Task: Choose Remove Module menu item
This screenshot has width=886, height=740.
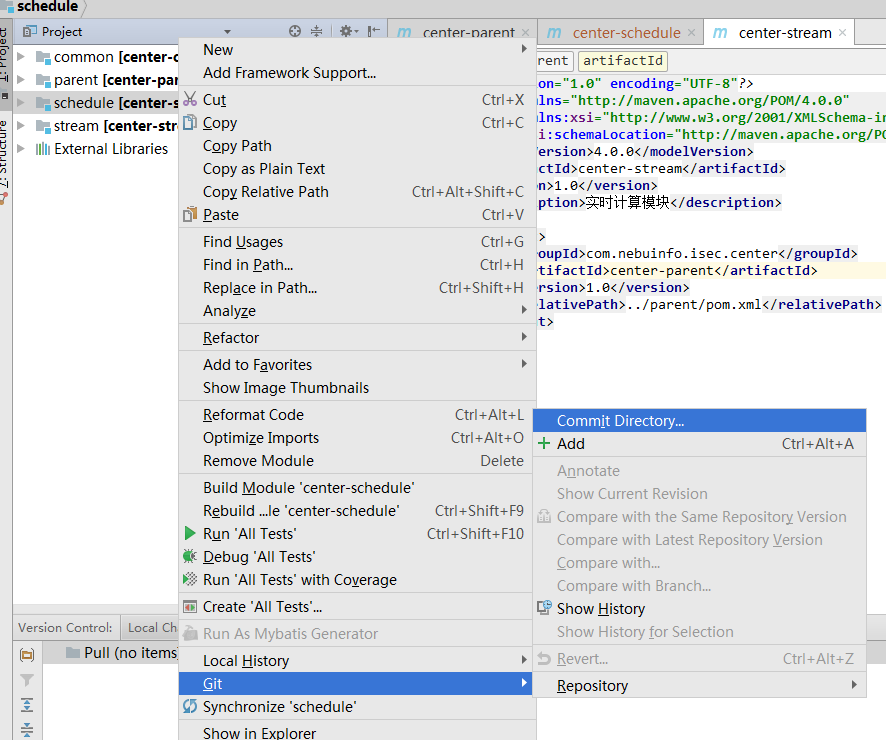Action: click(356, 460)
